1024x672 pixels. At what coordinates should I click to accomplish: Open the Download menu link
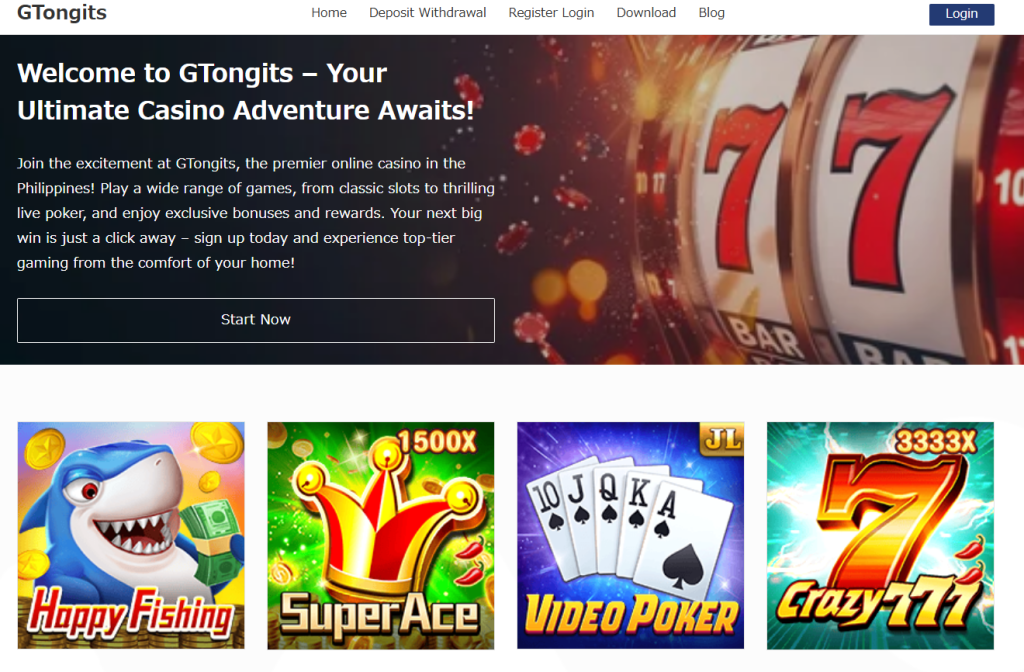coord(647,12)
